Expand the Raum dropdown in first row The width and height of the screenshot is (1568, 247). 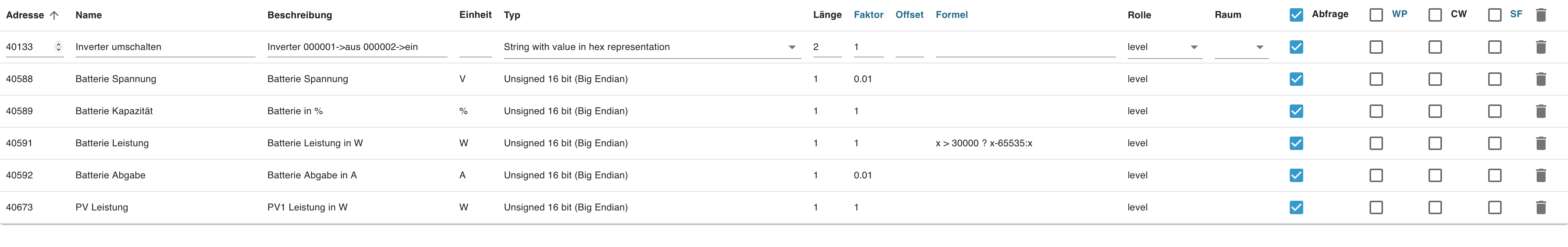pos(1260,47)
